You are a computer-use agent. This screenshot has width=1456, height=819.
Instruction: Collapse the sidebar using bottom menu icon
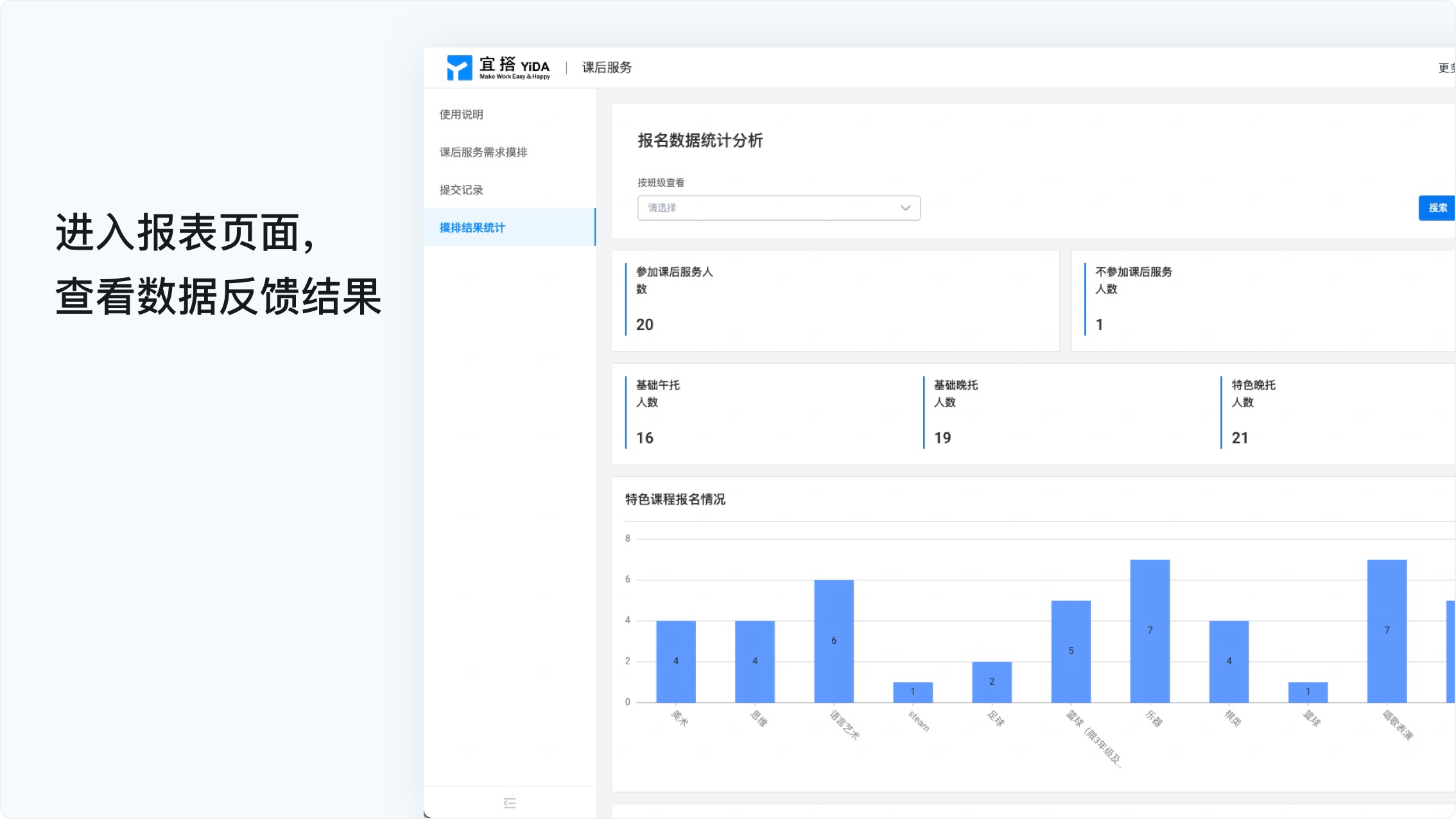pos(510,803)
